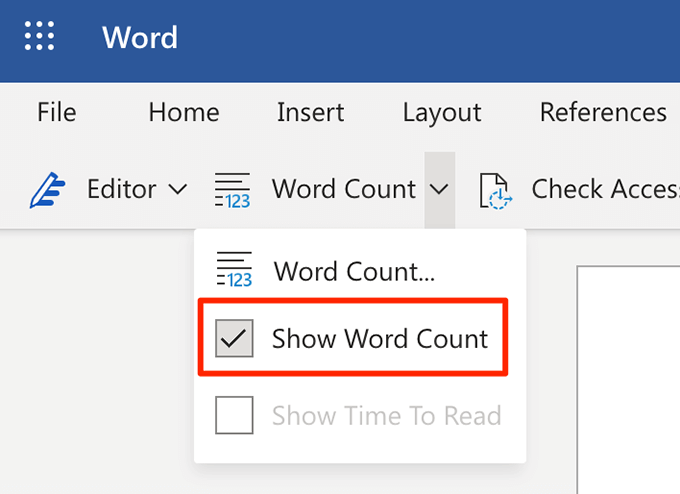Click the Word Count icon in the ribbon
The height and width of the screenshot is (494, 680).
click(233, 189)
